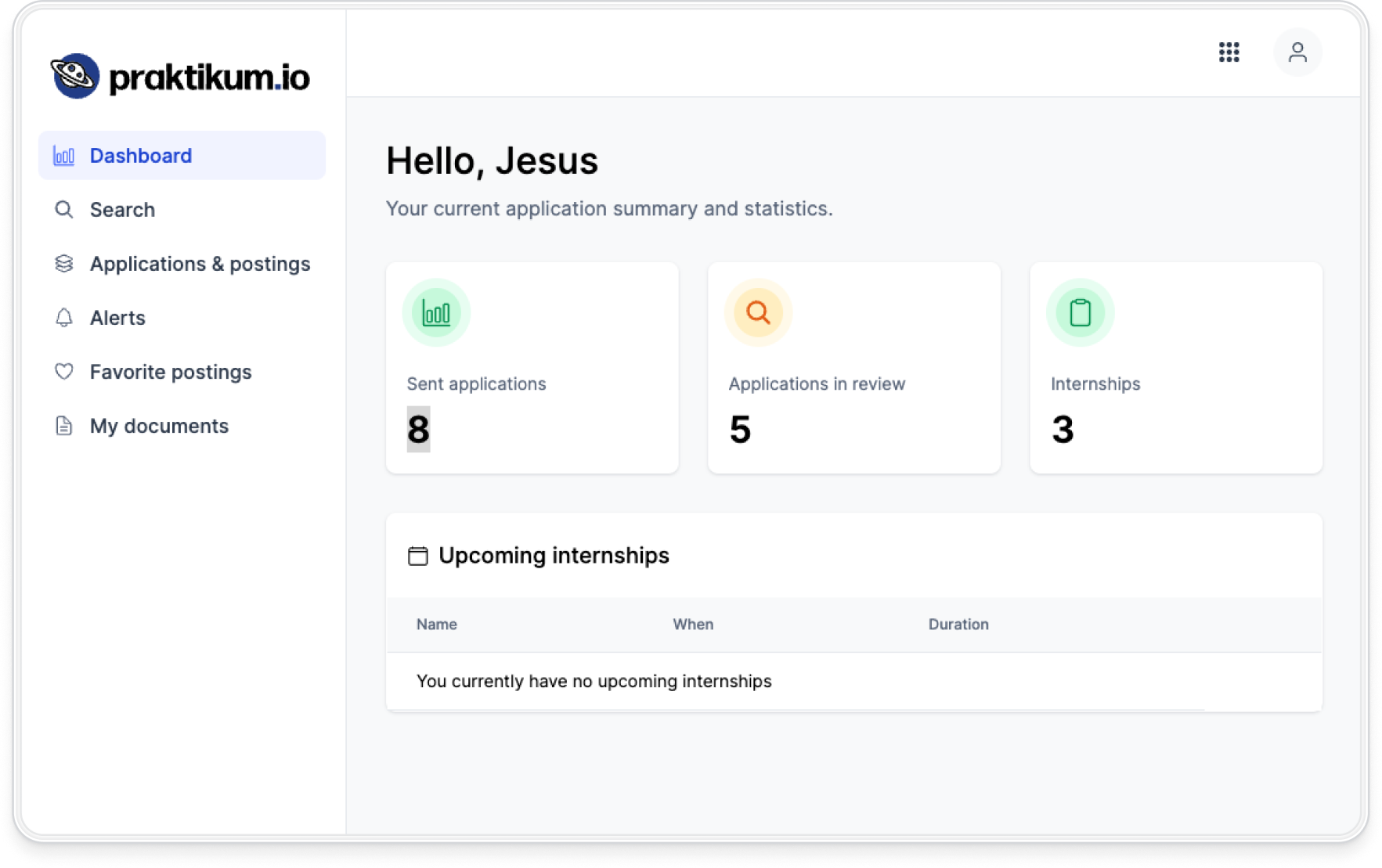The height and width of the screenshot is (868, 1382).
Task: Click the layers icon beside Applications & postings
Action: click(x=63, y=264)
